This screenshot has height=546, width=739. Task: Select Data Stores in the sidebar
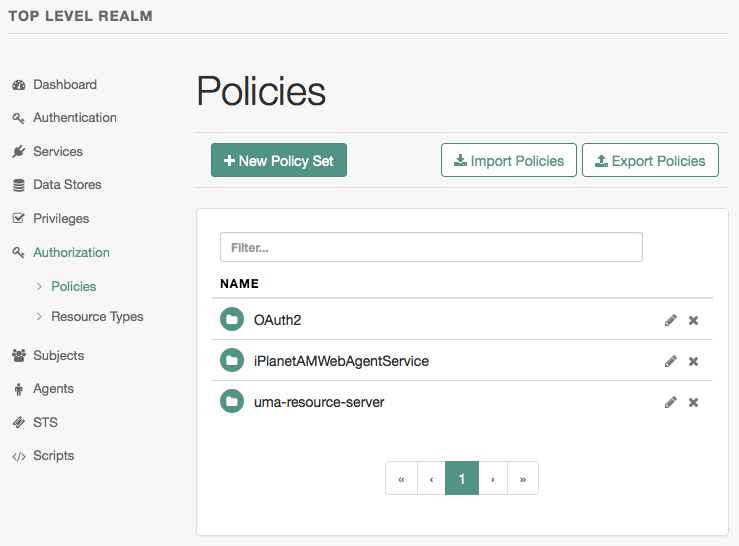(x=67, y=185)
